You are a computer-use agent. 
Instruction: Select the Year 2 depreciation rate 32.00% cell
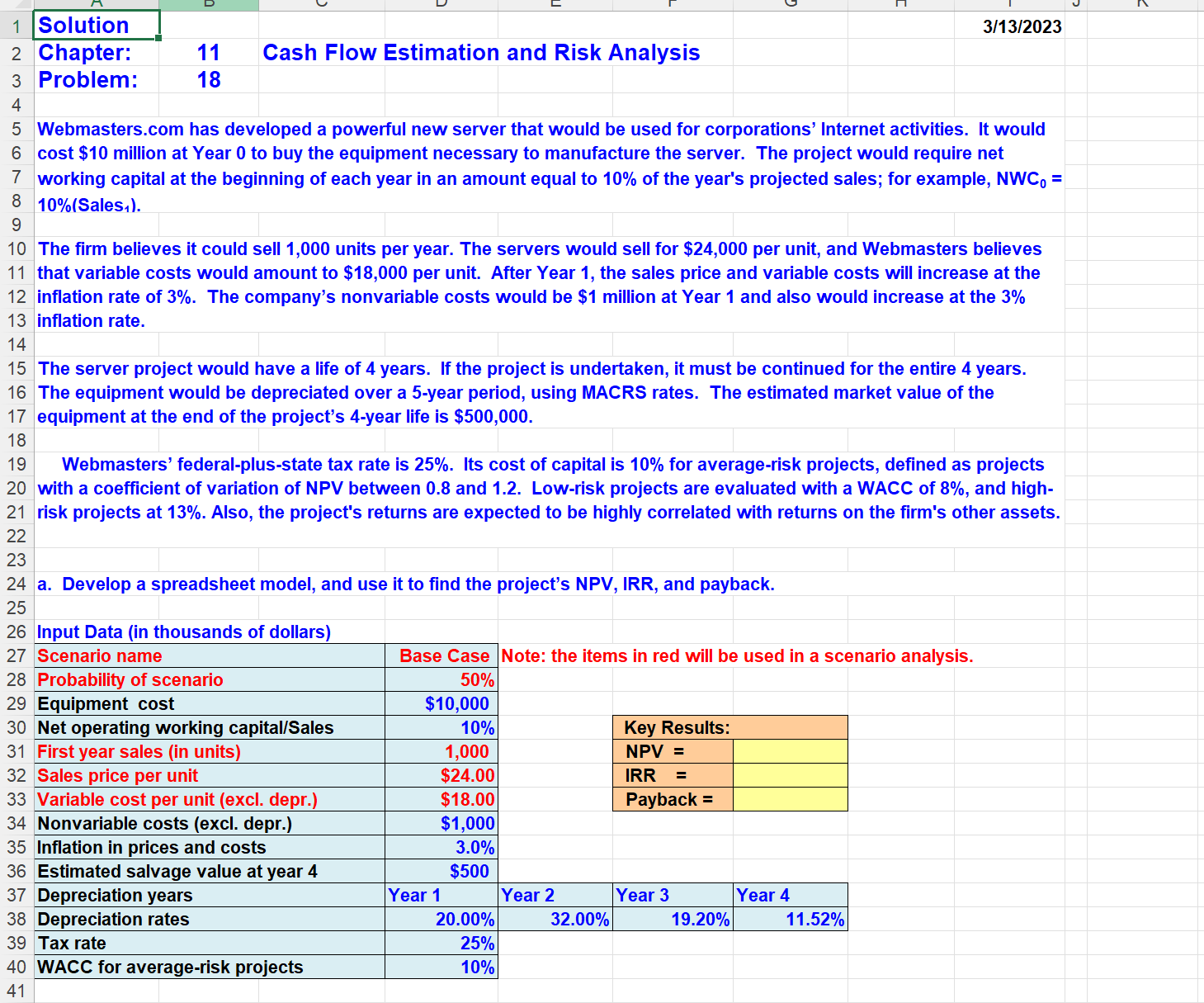click(555, 919)
